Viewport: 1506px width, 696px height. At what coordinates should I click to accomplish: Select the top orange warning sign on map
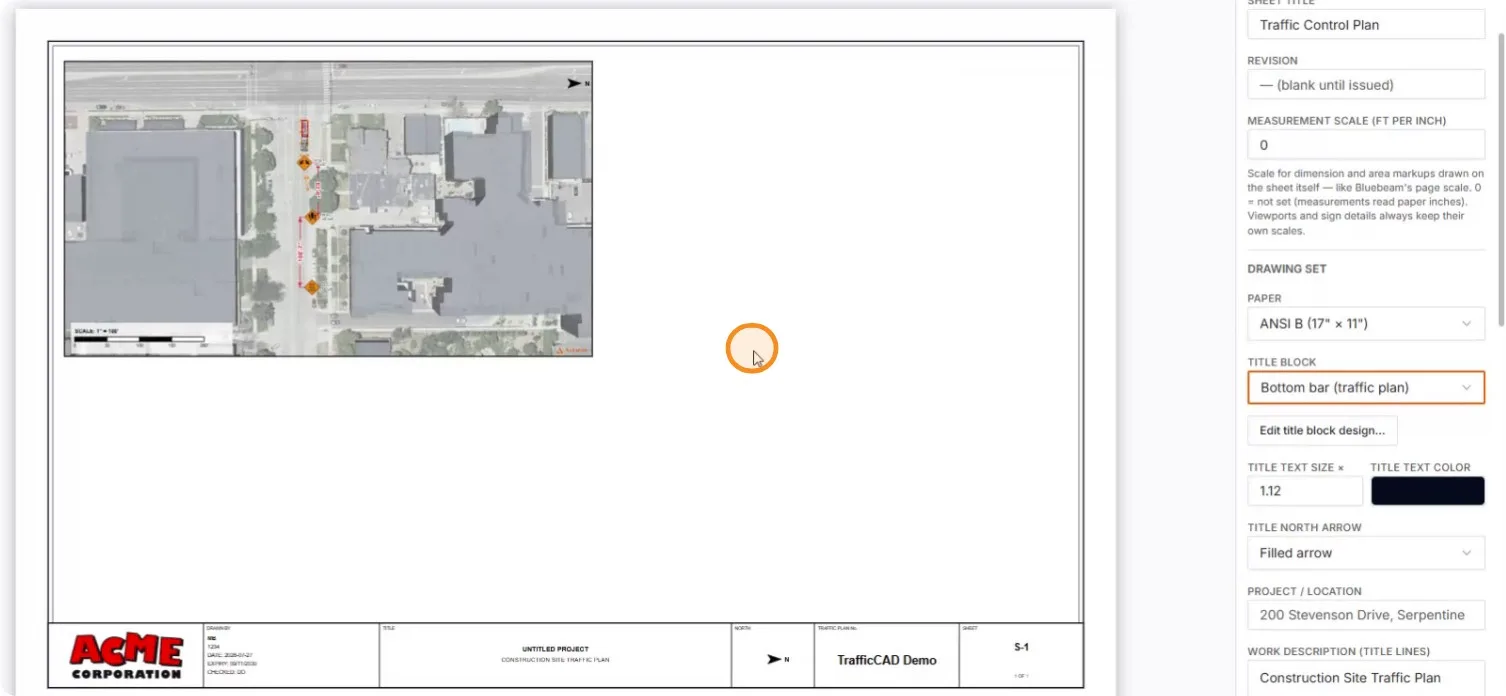tap(304, 162)
